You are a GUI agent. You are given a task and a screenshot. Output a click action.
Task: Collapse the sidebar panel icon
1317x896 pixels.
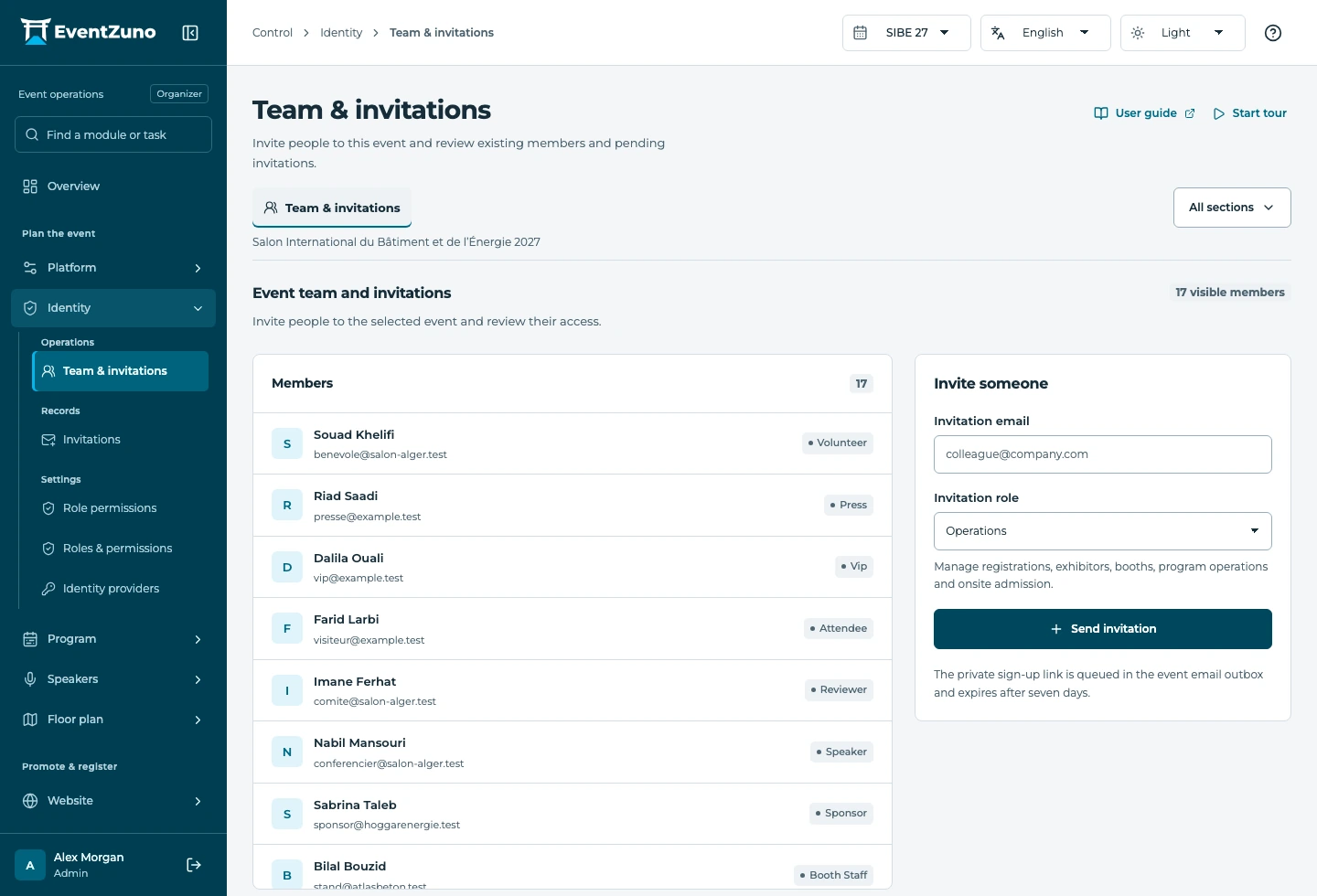coord(190,33)
